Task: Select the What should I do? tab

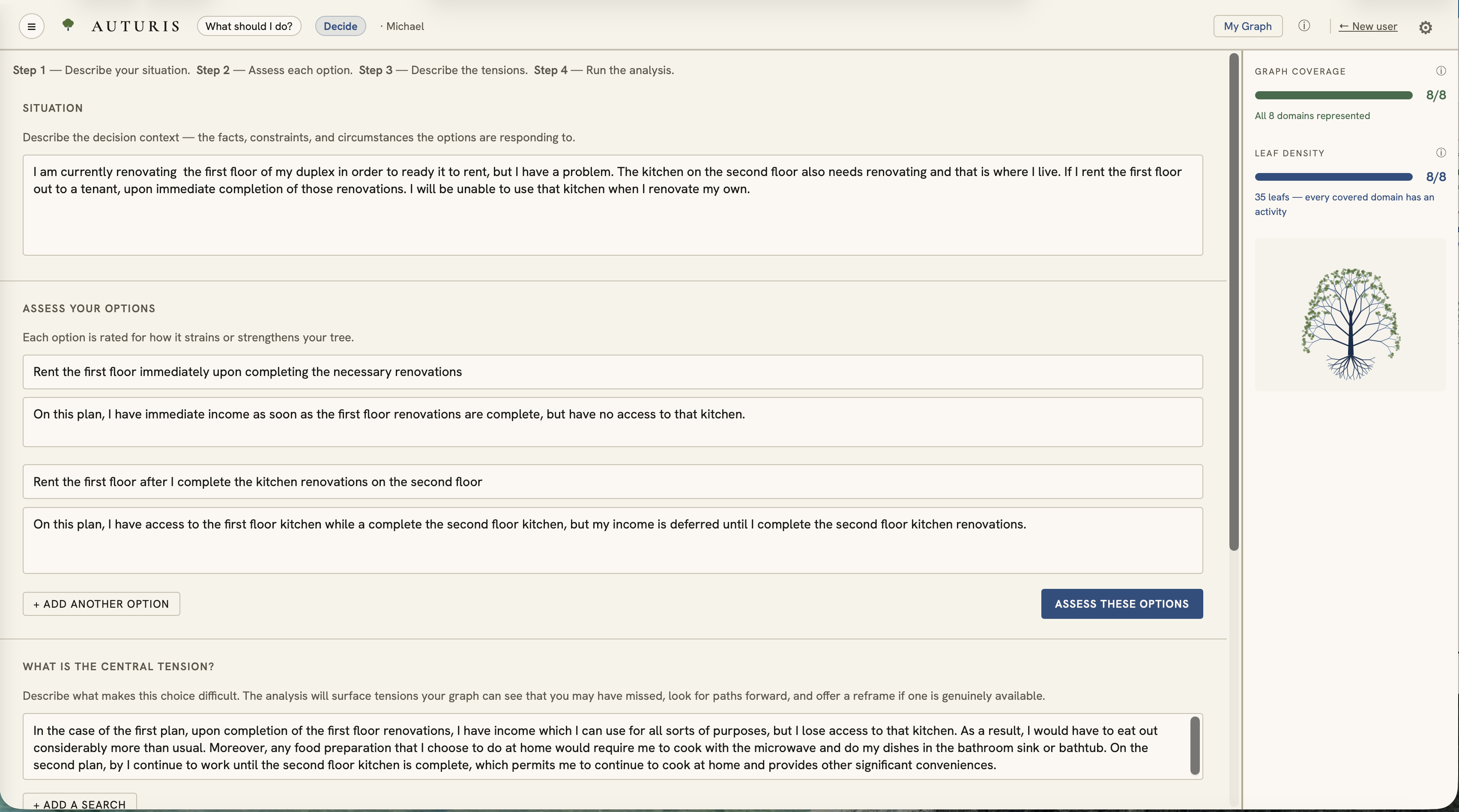Action: point(248,26)
